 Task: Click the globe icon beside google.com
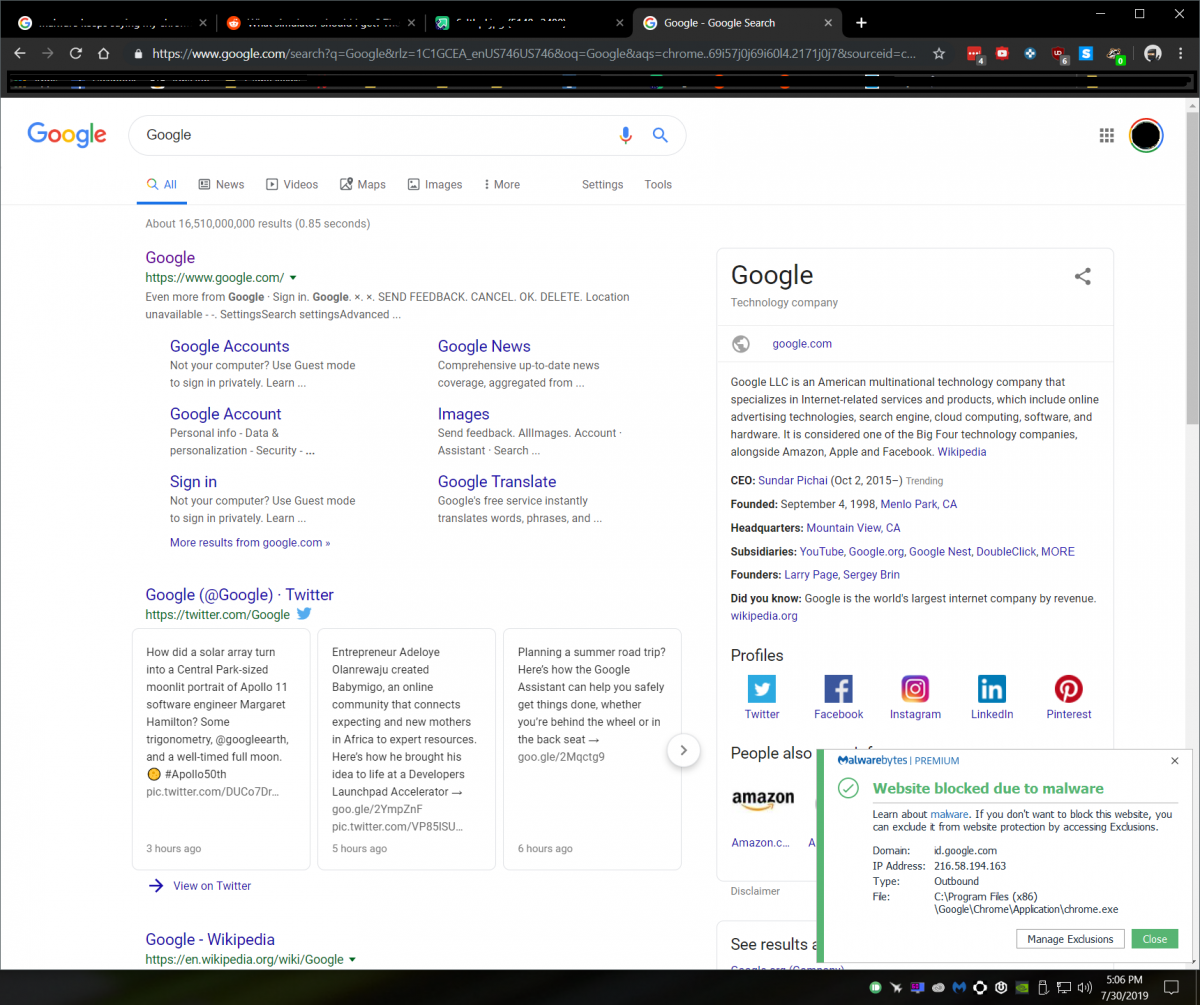pyautogui.click(x=741, y=344)
